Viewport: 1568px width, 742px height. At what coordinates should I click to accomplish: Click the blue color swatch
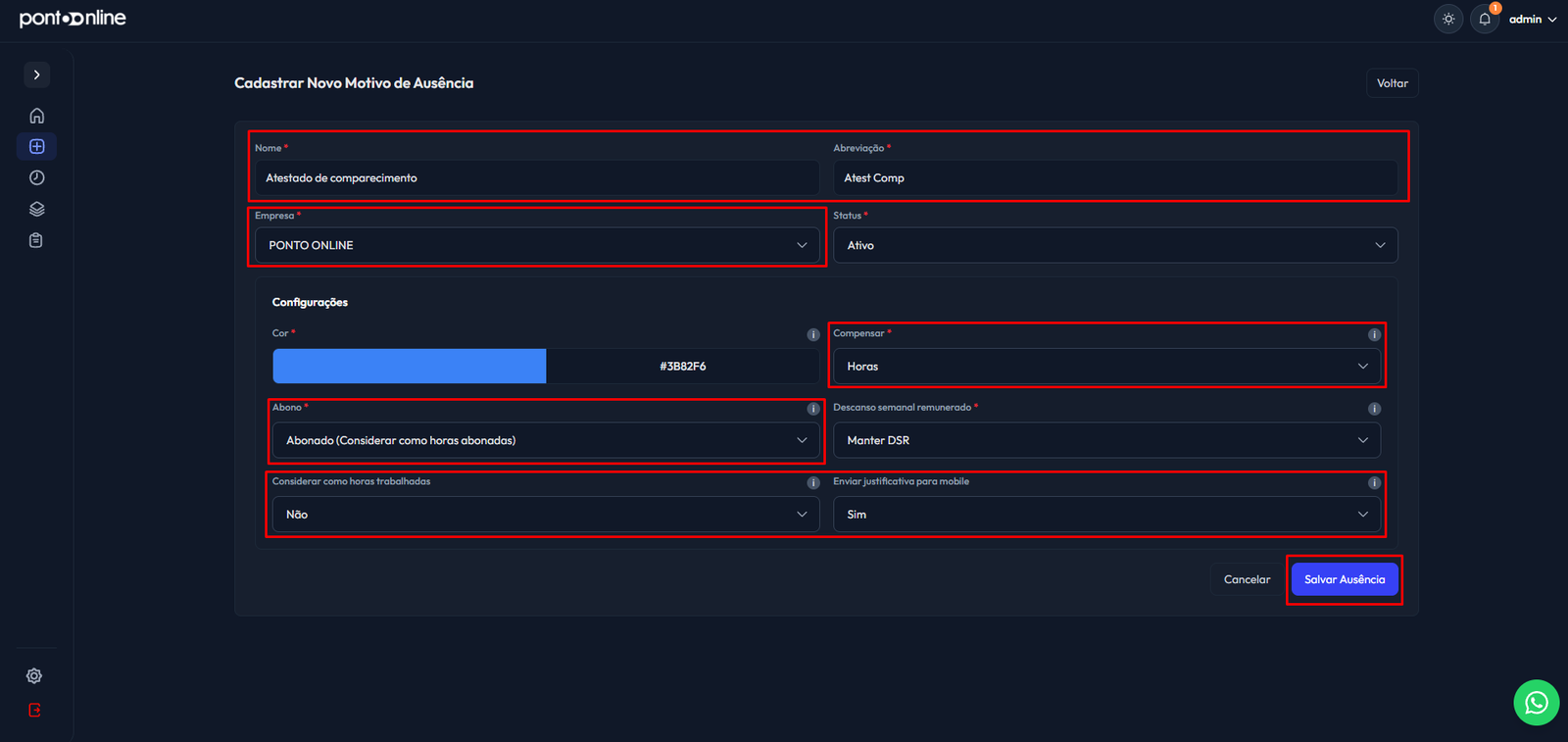[x=409, y=366]
